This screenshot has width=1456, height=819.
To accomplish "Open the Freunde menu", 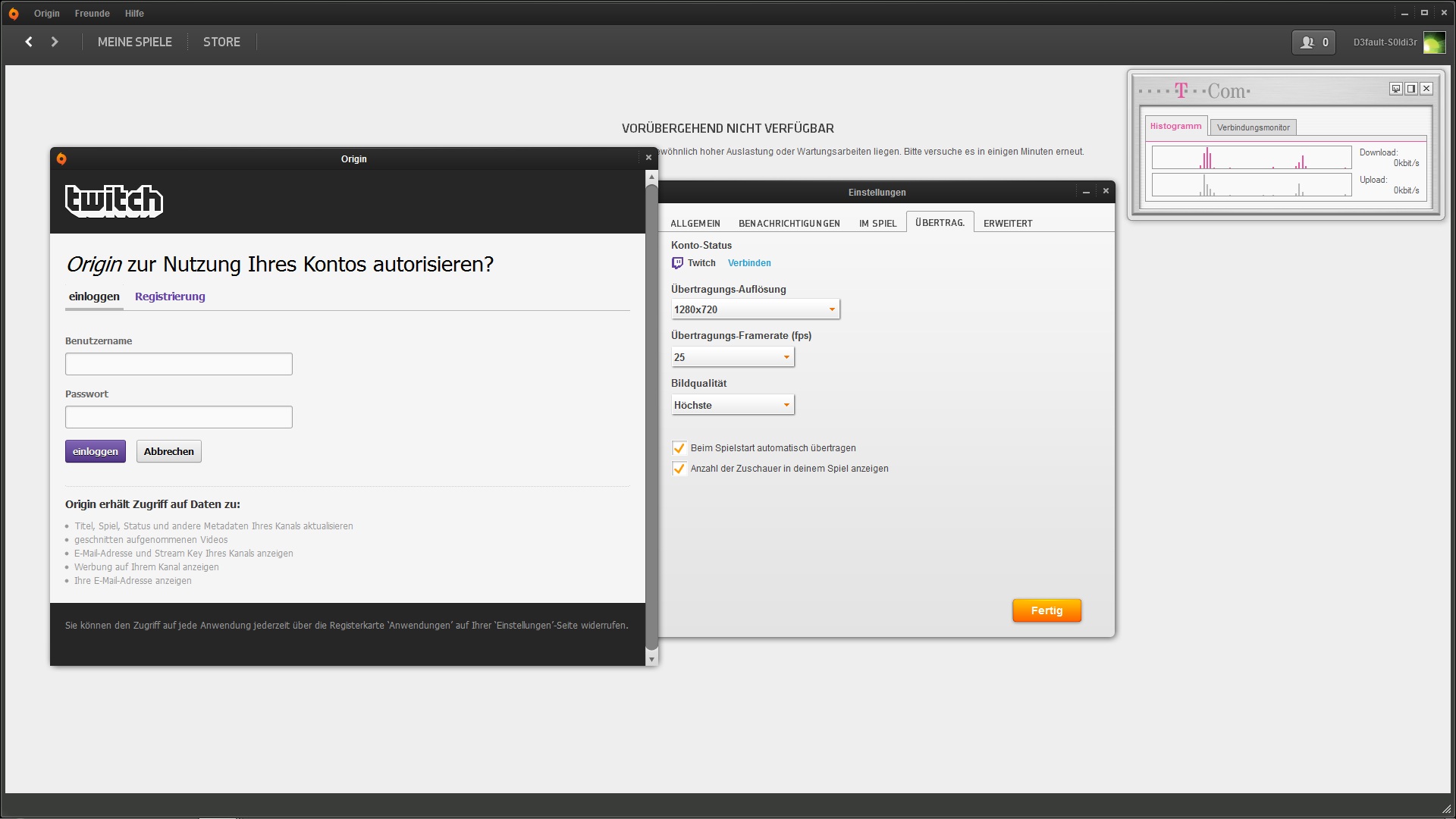I will click(92, 14).
